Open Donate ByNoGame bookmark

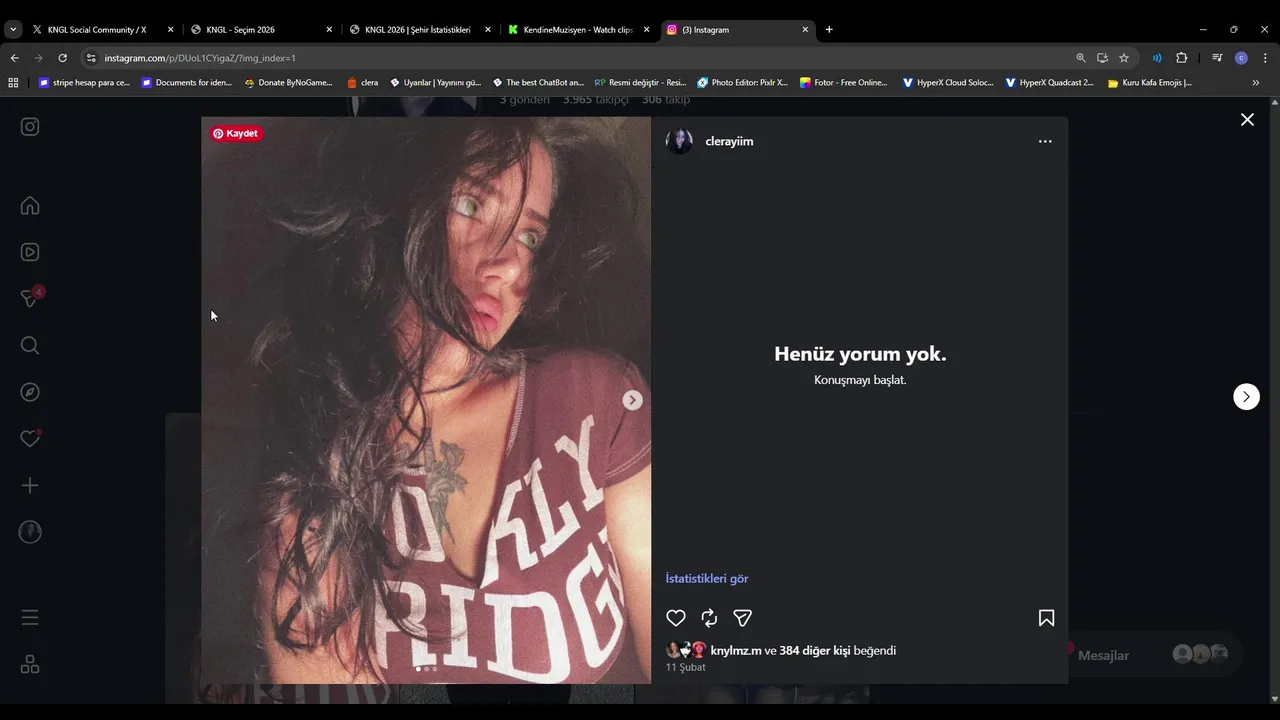(289, 83)
